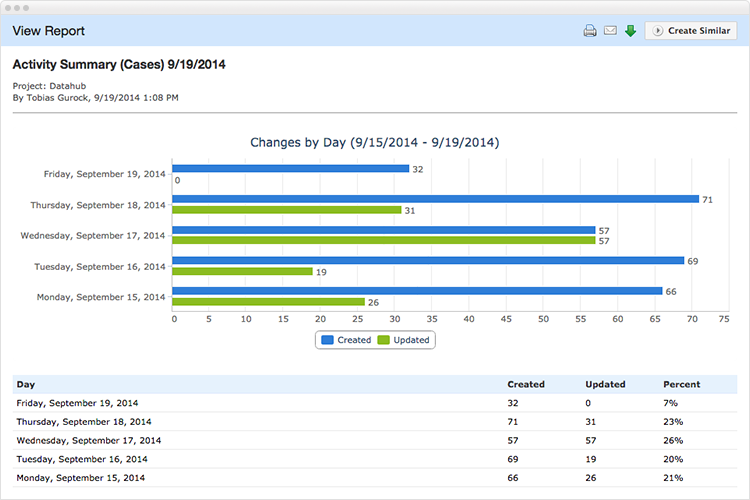Click the Activity Summary (Cases) report title
The width and height of the screenshot is (750, 500).
[119, 64]
